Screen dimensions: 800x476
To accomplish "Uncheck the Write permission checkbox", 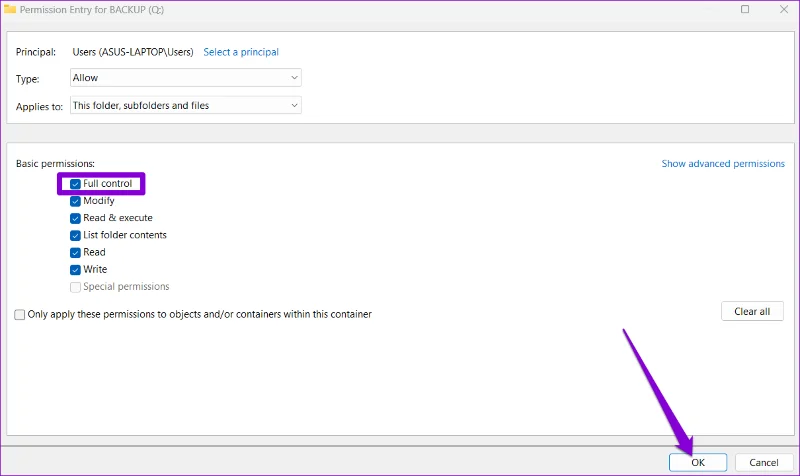I will (x=75, y=270).
